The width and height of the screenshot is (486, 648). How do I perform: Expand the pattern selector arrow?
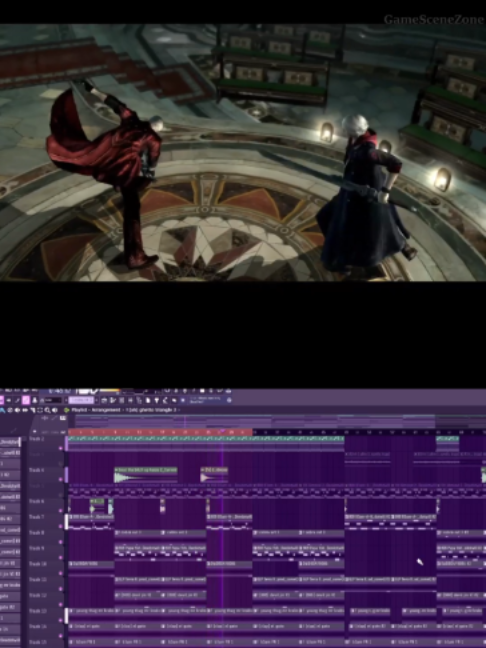coord(97,400)
